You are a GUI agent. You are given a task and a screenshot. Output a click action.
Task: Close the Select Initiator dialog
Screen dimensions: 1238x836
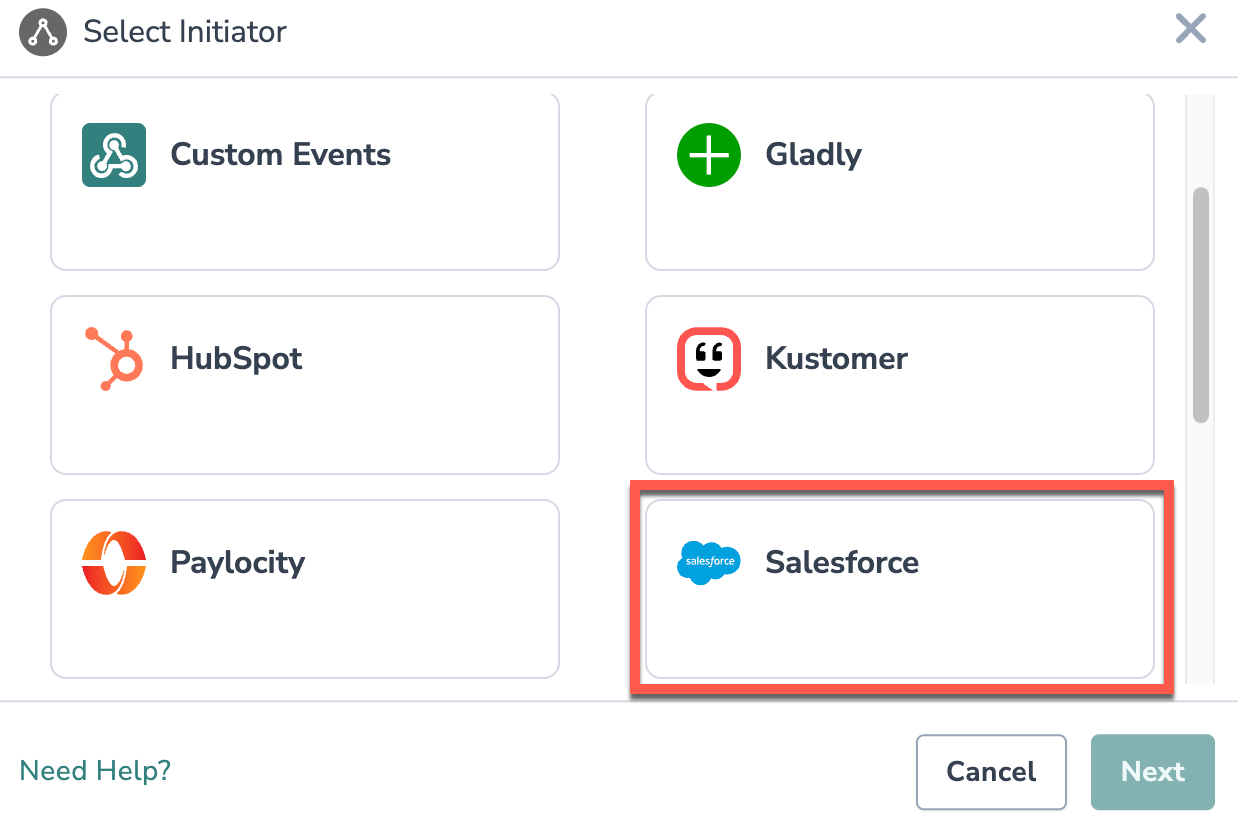(x=1190, y=29)
